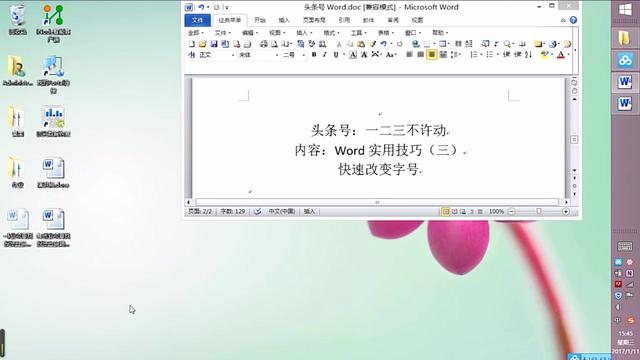Click the Format Painter brush icon

[x=372, y=44]
